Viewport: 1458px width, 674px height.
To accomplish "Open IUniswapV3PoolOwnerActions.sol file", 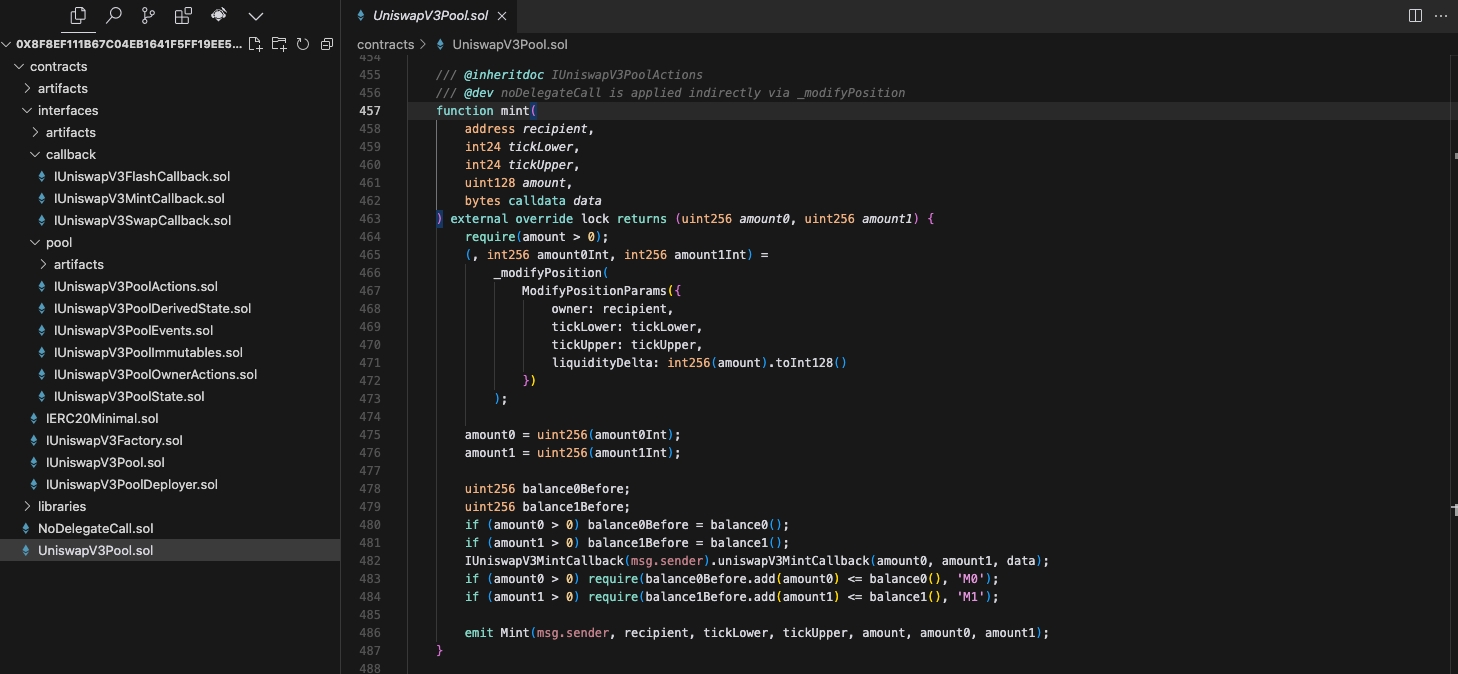I will point(155,374).
